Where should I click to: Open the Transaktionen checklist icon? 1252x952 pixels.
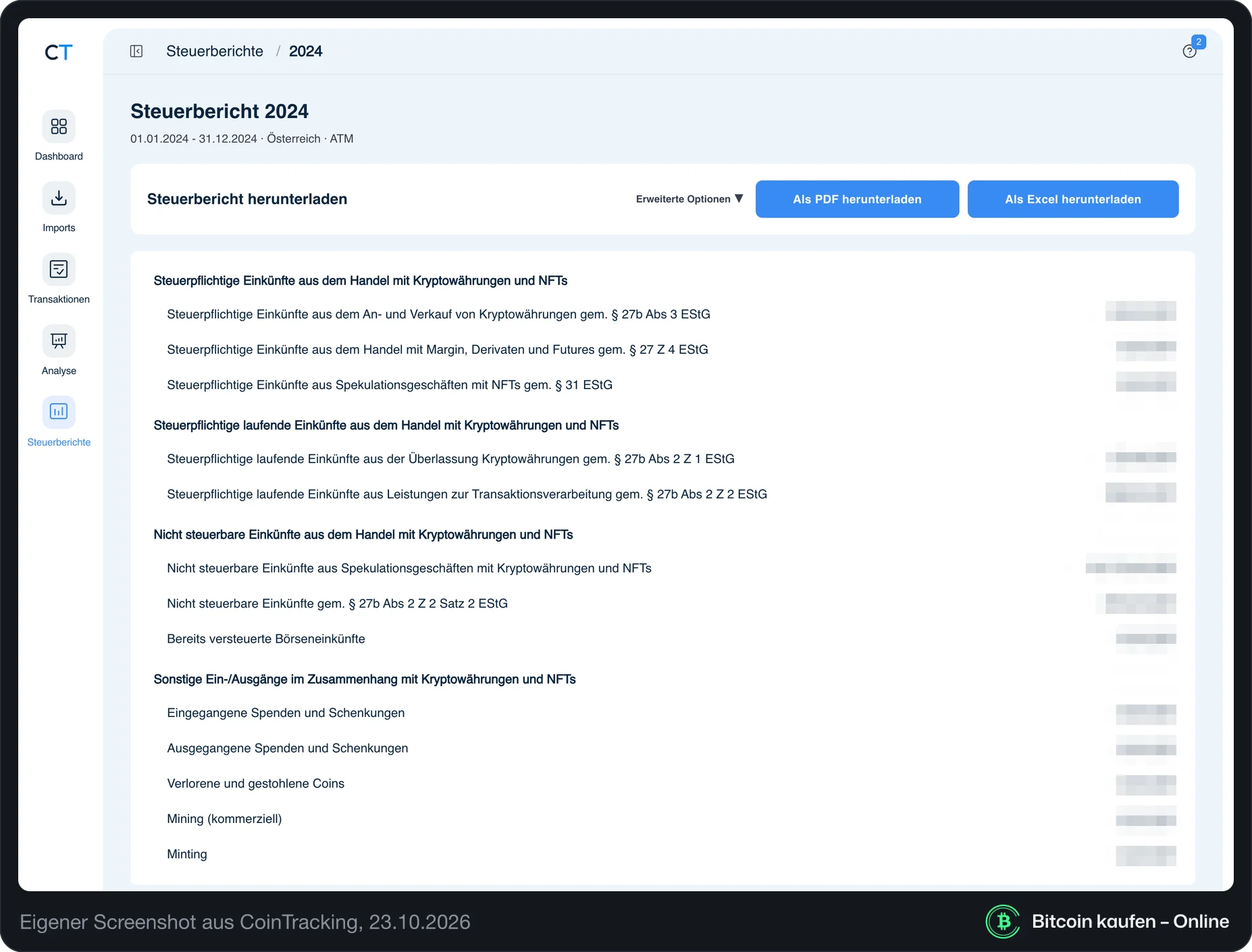pyautogui.click(x=59, y=269)
